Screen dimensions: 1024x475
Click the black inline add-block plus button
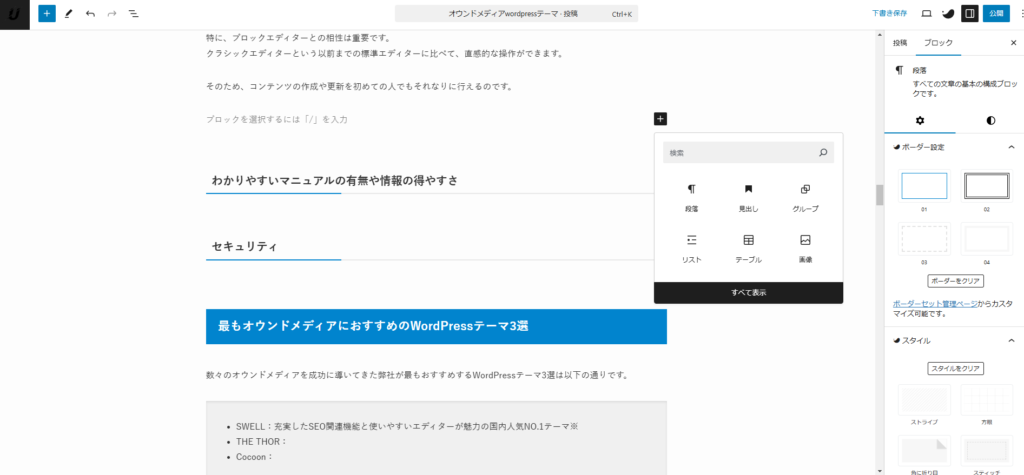[x=660, y=119]
